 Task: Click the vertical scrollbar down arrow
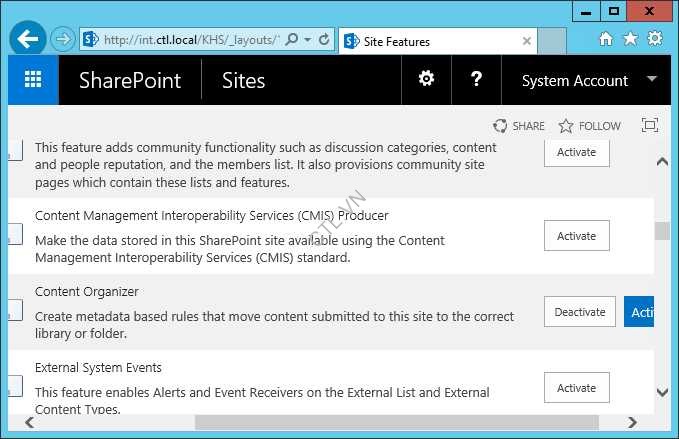(x=661, y=393)
